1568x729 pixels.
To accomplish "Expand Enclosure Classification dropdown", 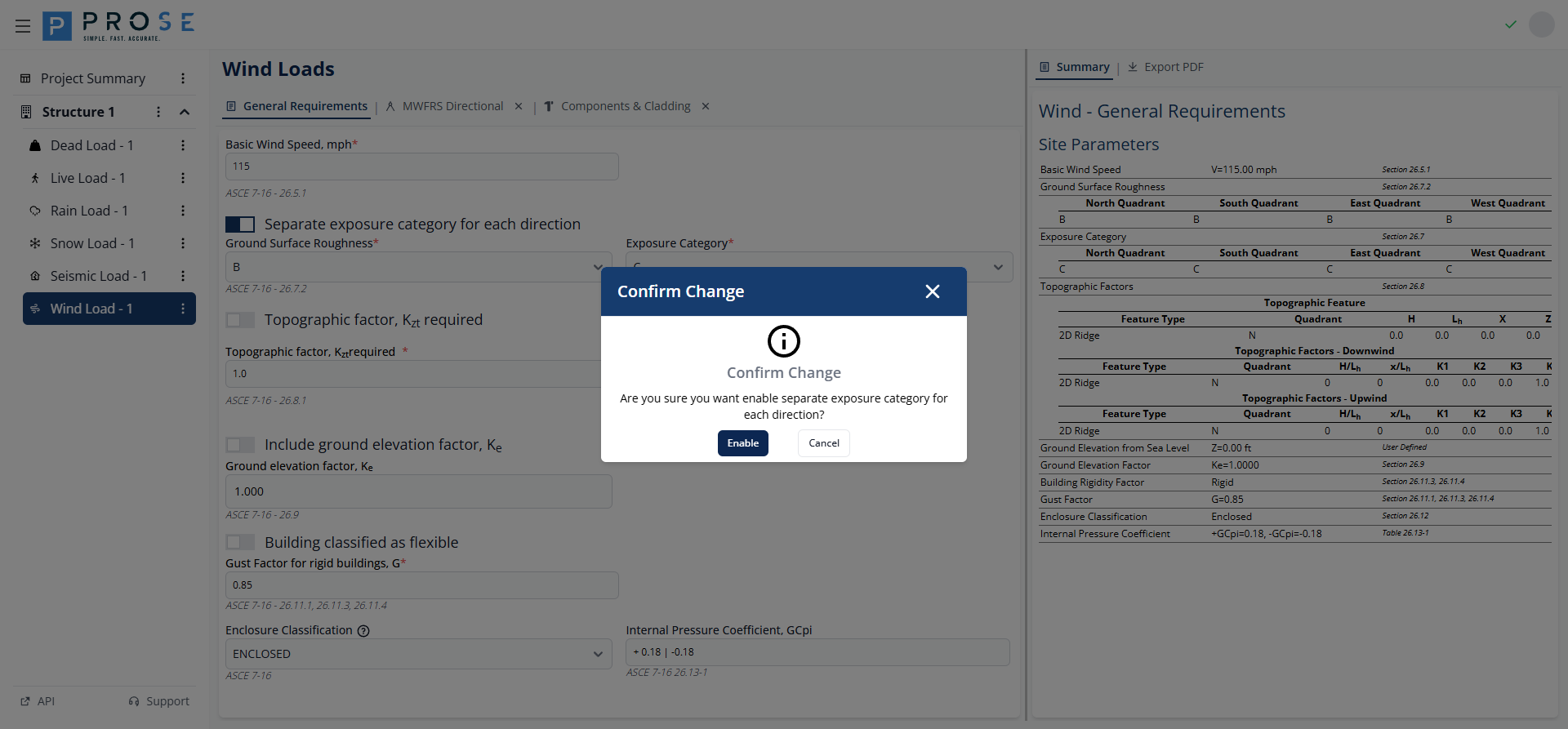I will (418, 654).
